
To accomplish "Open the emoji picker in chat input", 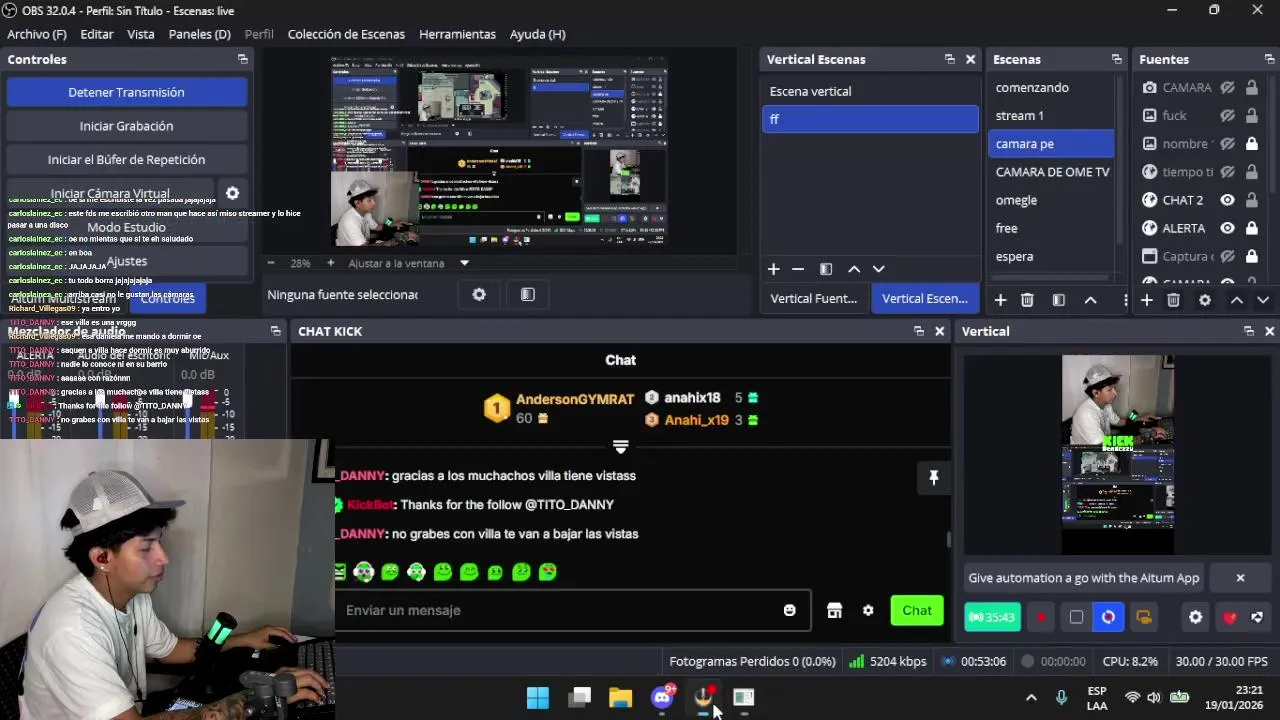I will (790, 610).
